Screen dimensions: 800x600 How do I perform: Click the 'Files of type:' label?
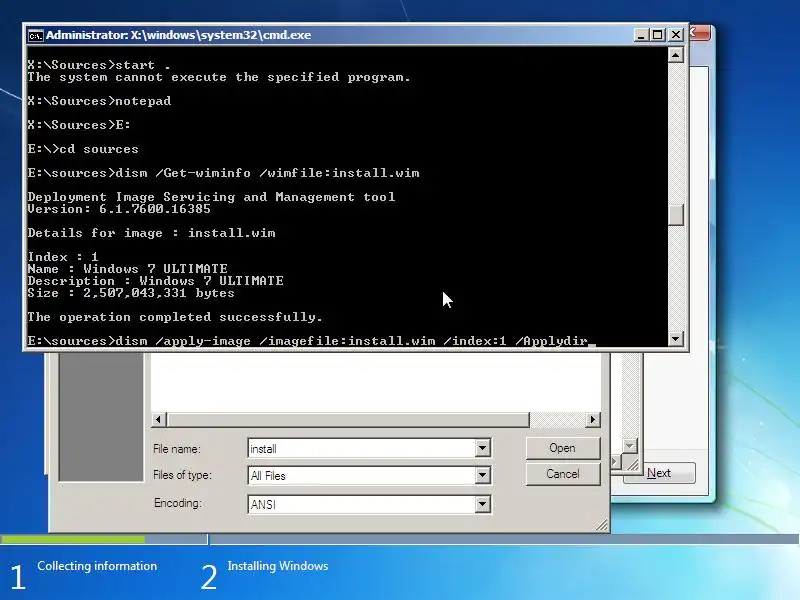tap(182, 475)
